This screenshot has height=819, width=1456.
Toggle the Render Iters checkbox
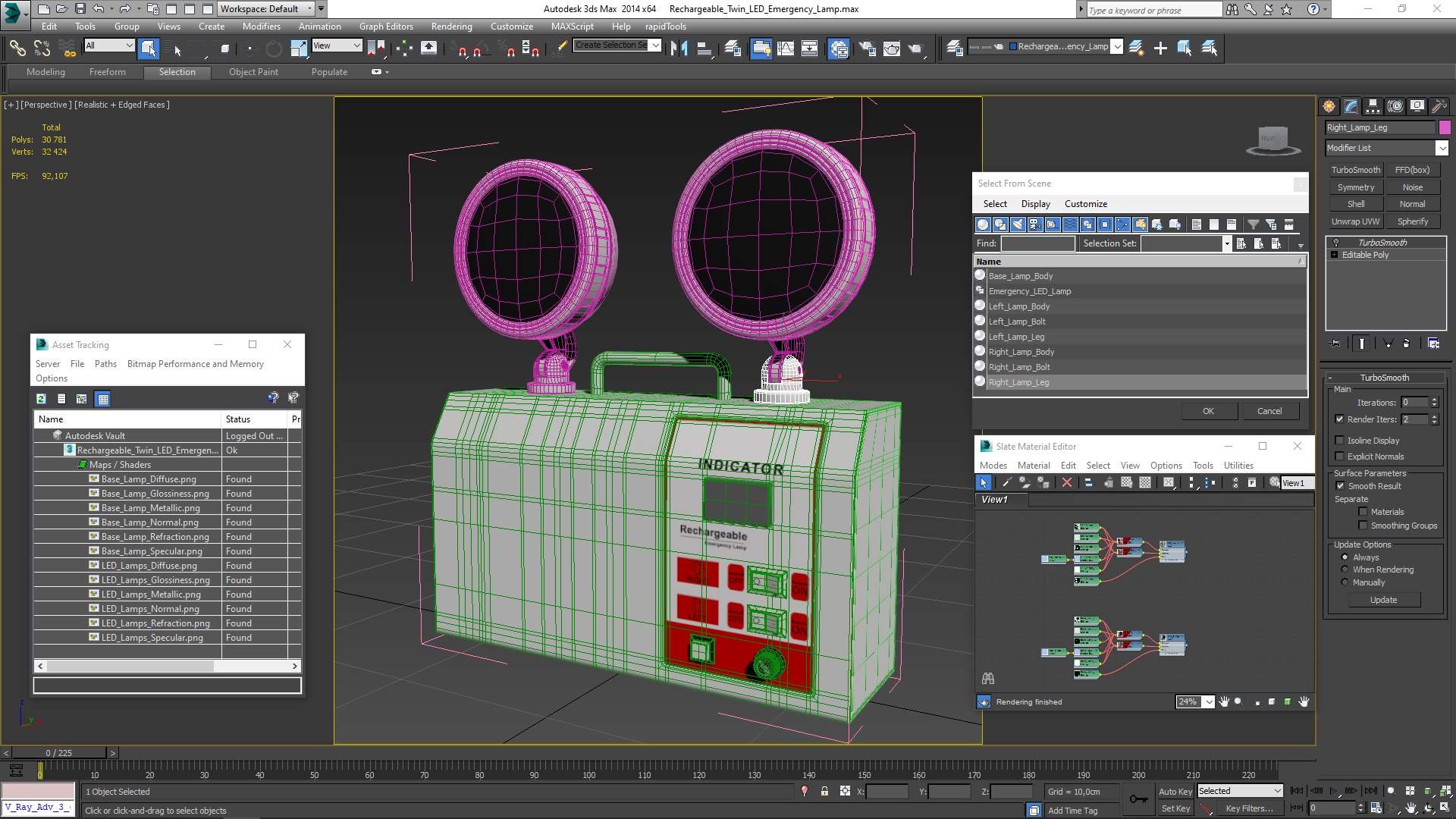[1340, 419]
